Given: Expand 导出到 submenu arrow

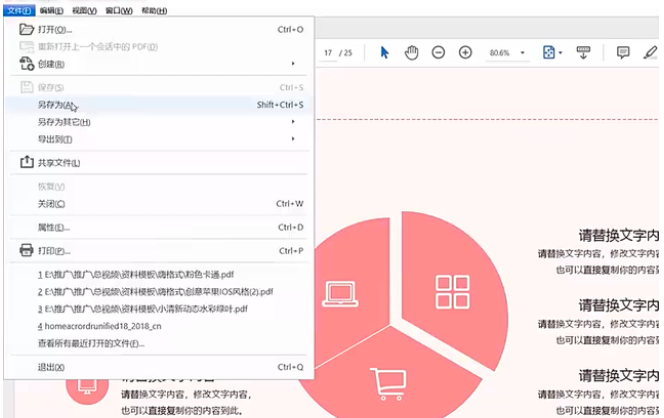Looking at the screenshot, I should point(293,139).
